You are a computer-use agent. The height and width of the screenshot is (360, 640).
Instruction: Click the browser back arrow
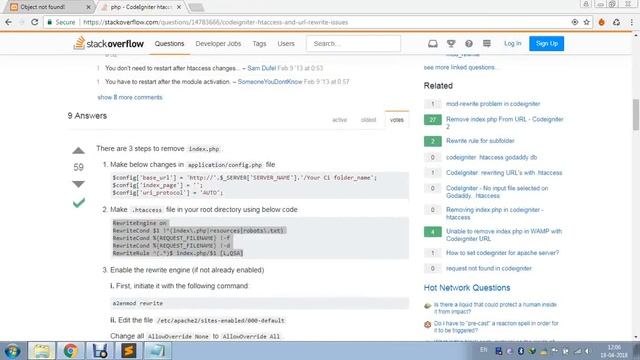point(8,22)
